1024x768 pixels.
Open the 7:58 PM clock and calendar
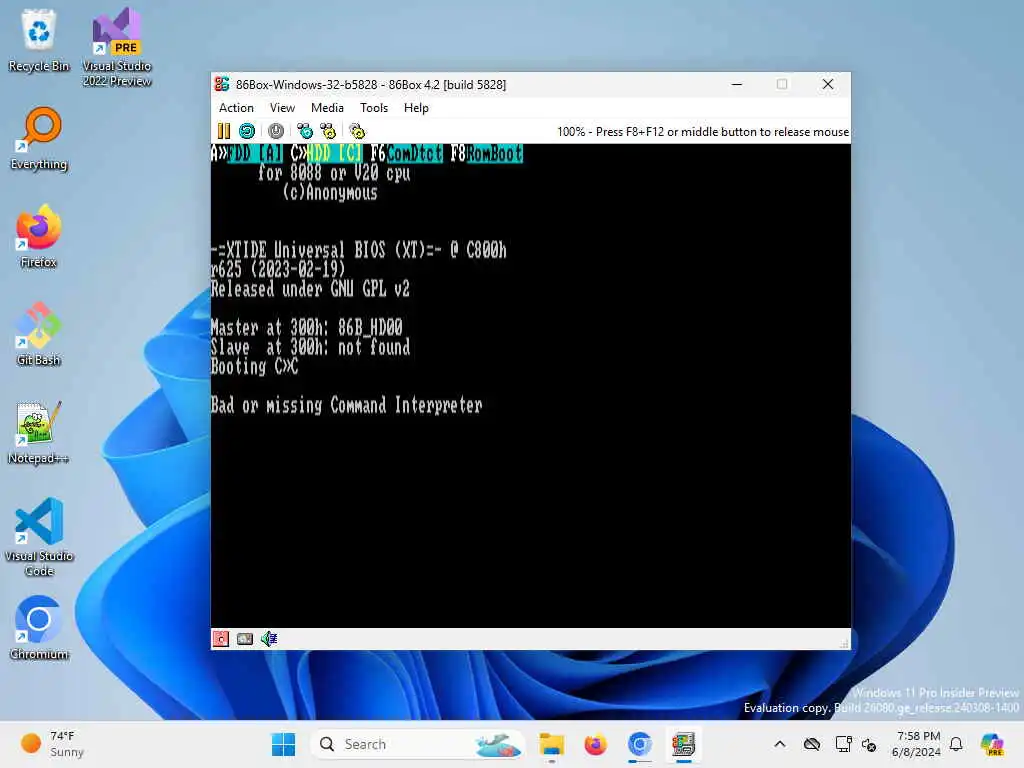click(917, 744)
